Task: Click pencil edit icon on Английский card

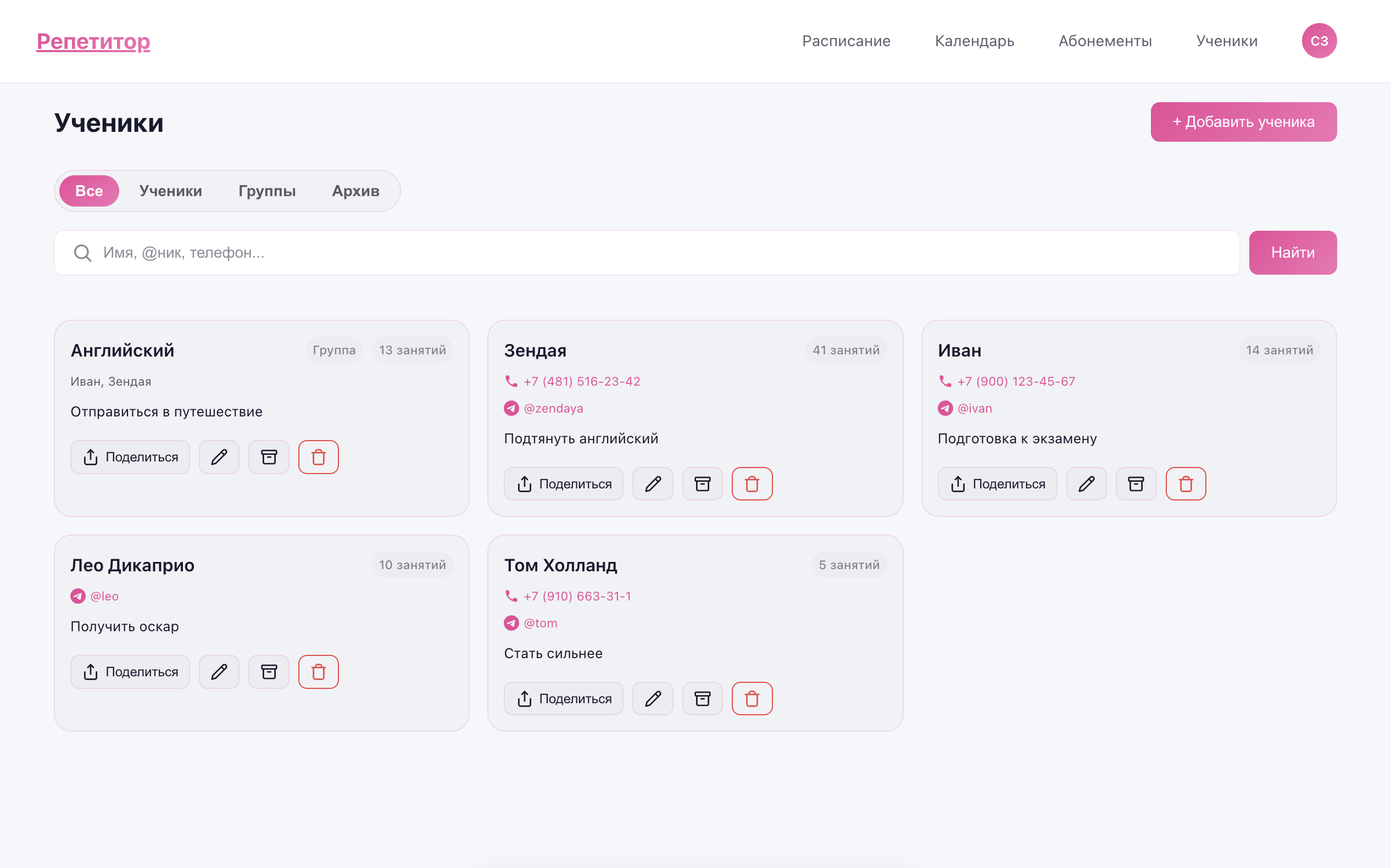Action: [219, 457]
